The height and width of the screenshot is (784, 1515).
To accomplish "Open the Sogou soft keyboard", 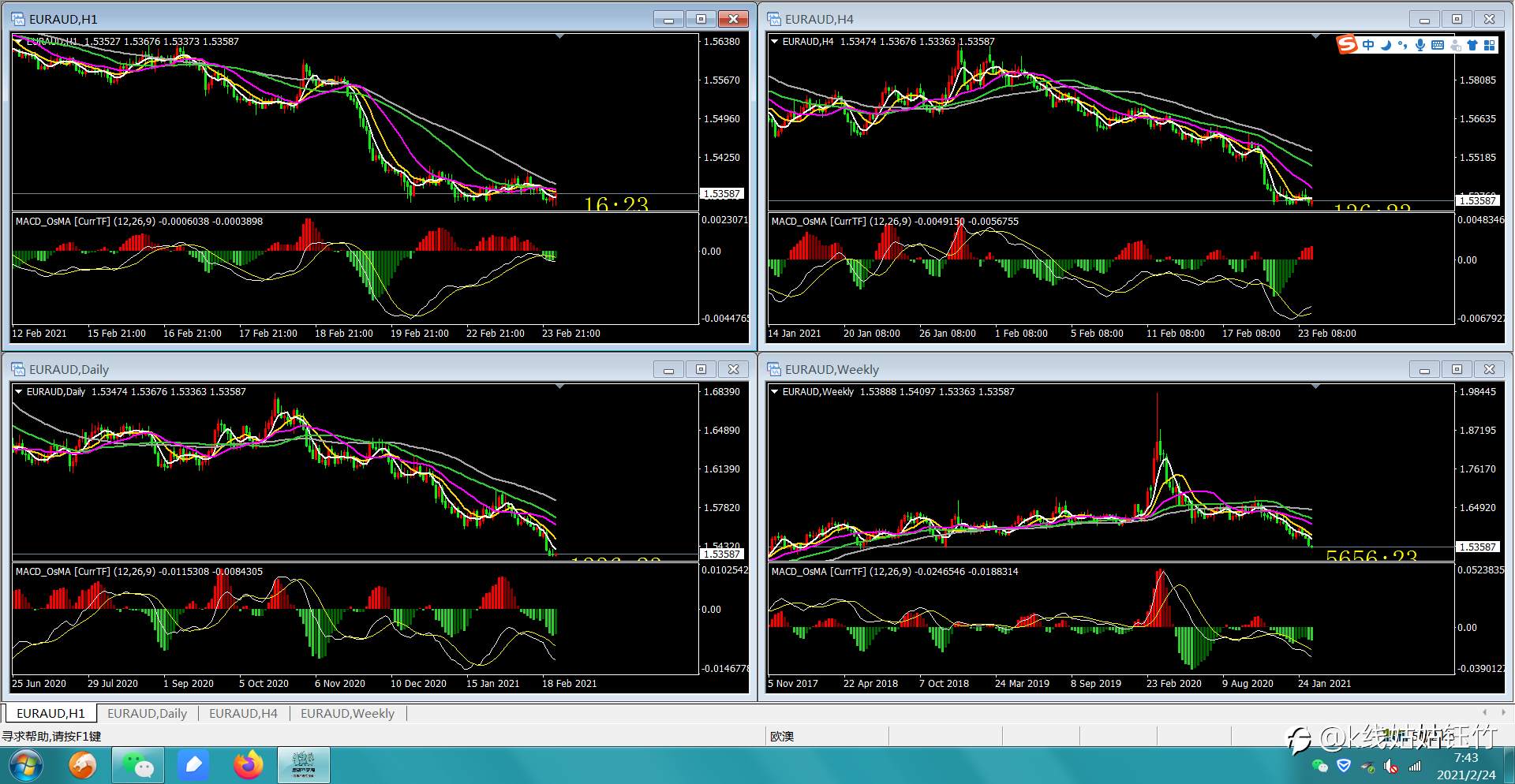I will [1438, 45].
